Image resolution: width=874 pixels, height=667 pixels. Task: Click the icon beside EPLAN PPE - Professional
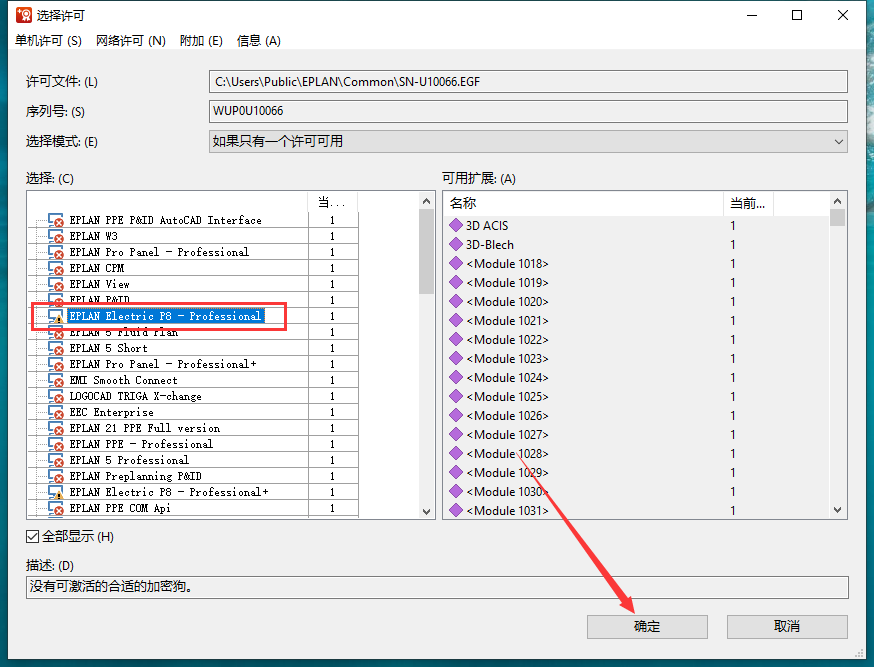tap(56, 445)
